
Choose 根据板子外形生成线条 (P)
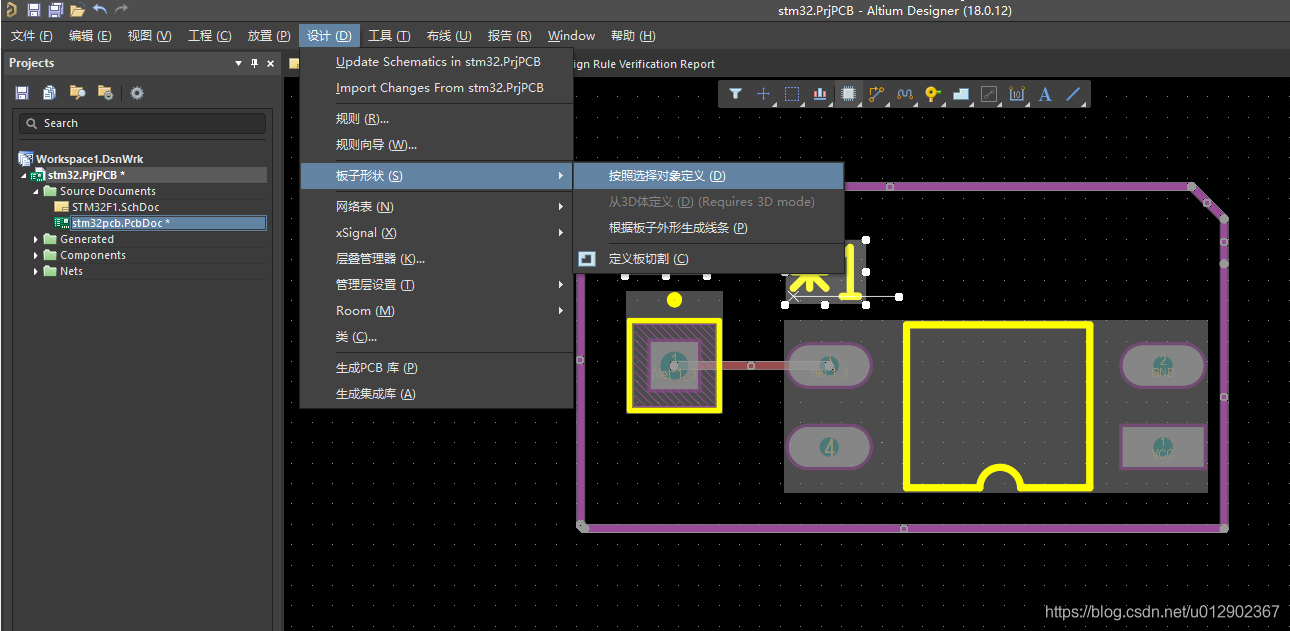click(709, 228)
